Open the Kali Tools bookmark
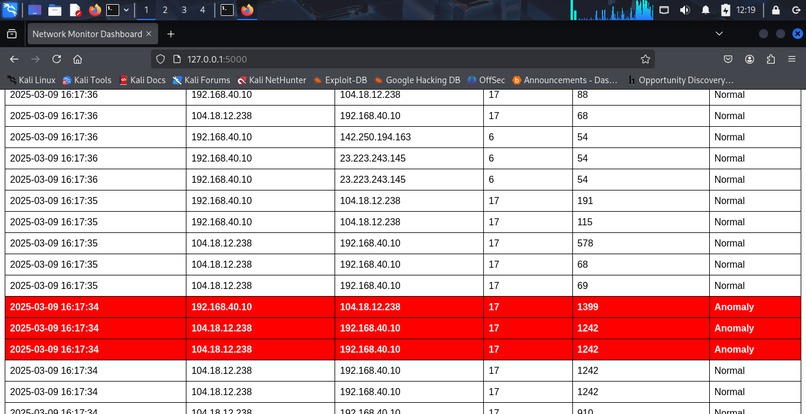This screenshot has height=414, width=806. click(x=87, y=80)
